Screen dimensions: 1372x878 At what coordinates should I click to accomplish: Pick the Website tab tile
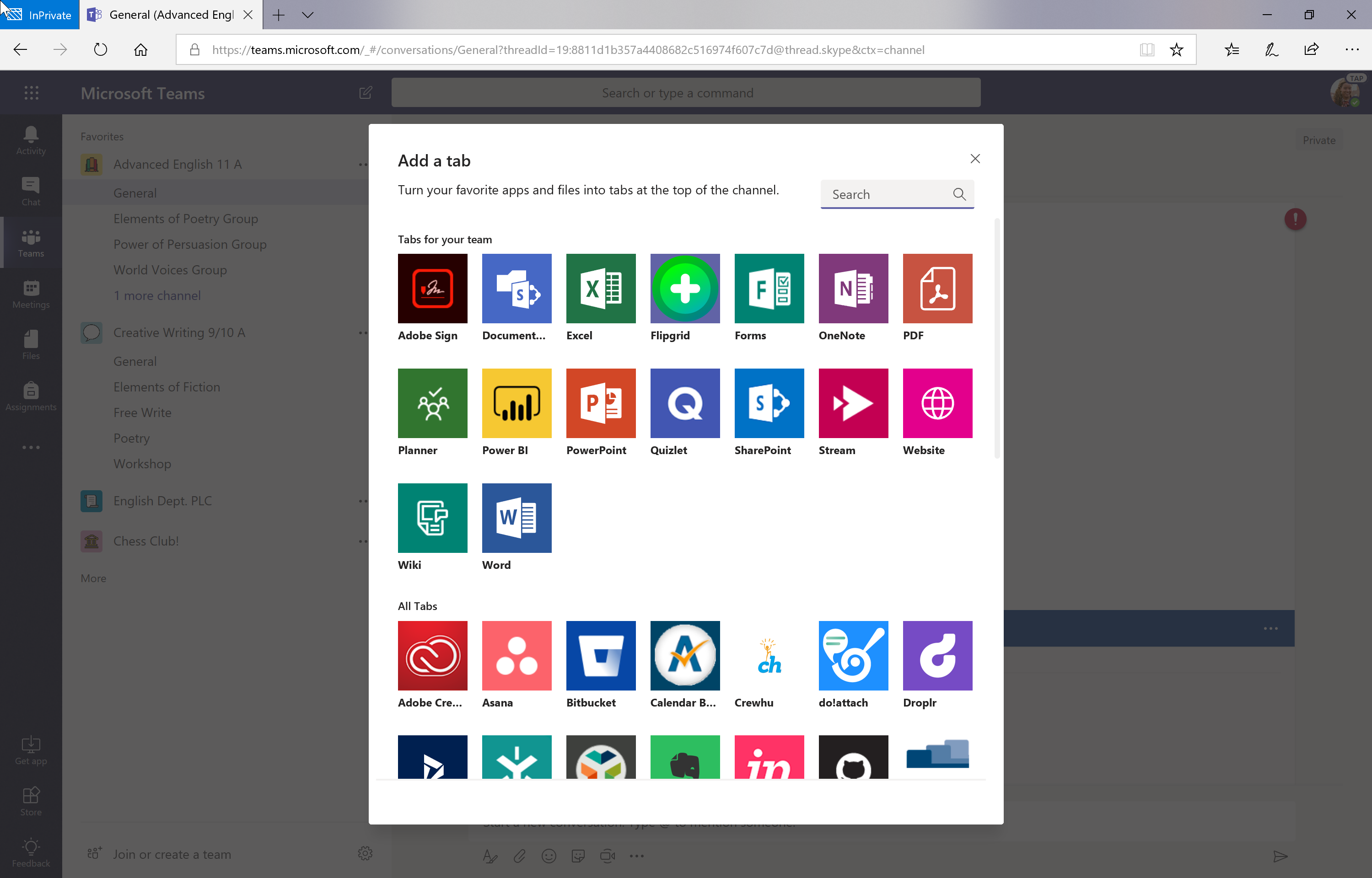coord(937,403)
